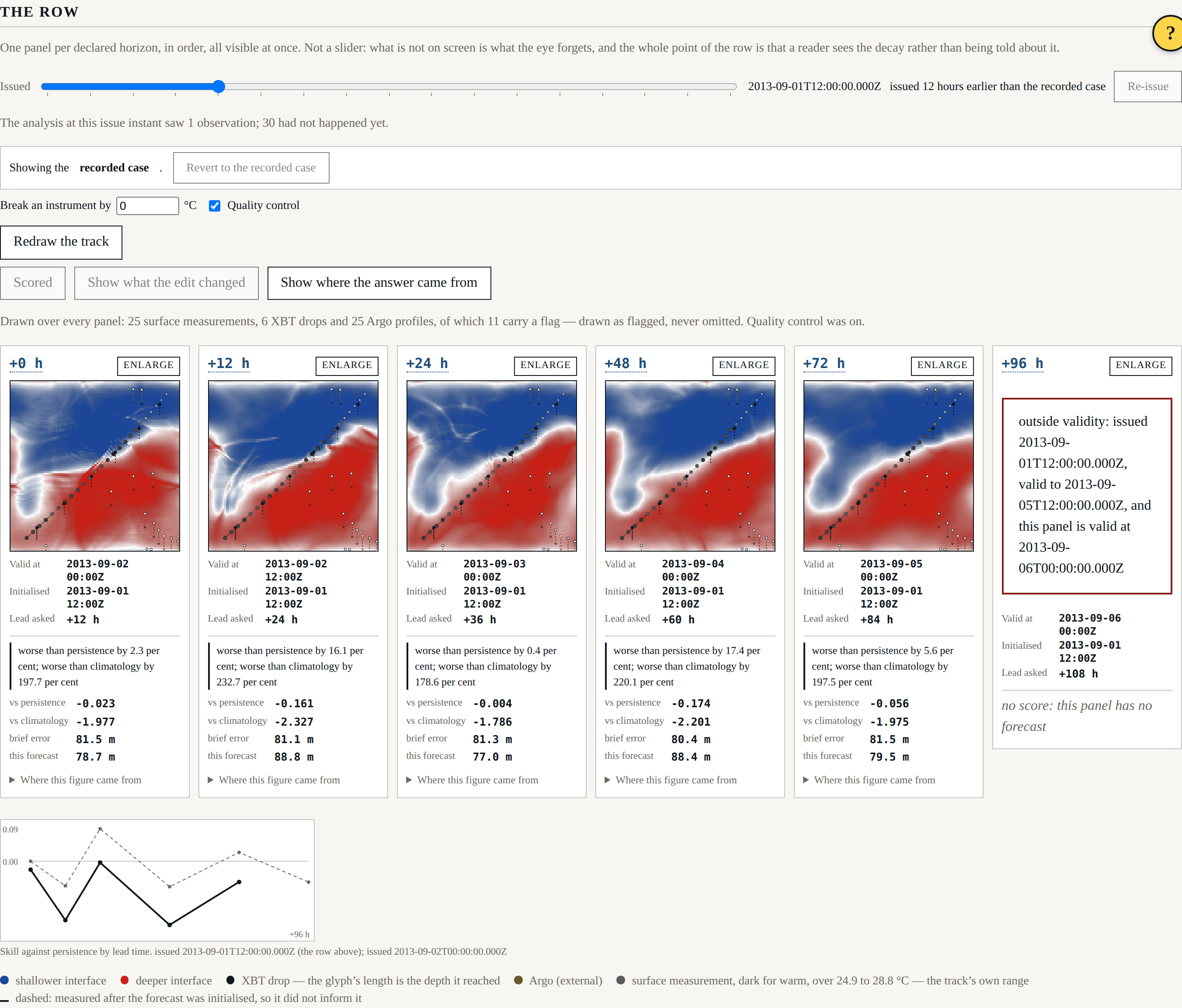This screenshot has height=1008, width=1182.
Task: Expand Where this figure came from under +12 h
Action: tap(275, 780)
